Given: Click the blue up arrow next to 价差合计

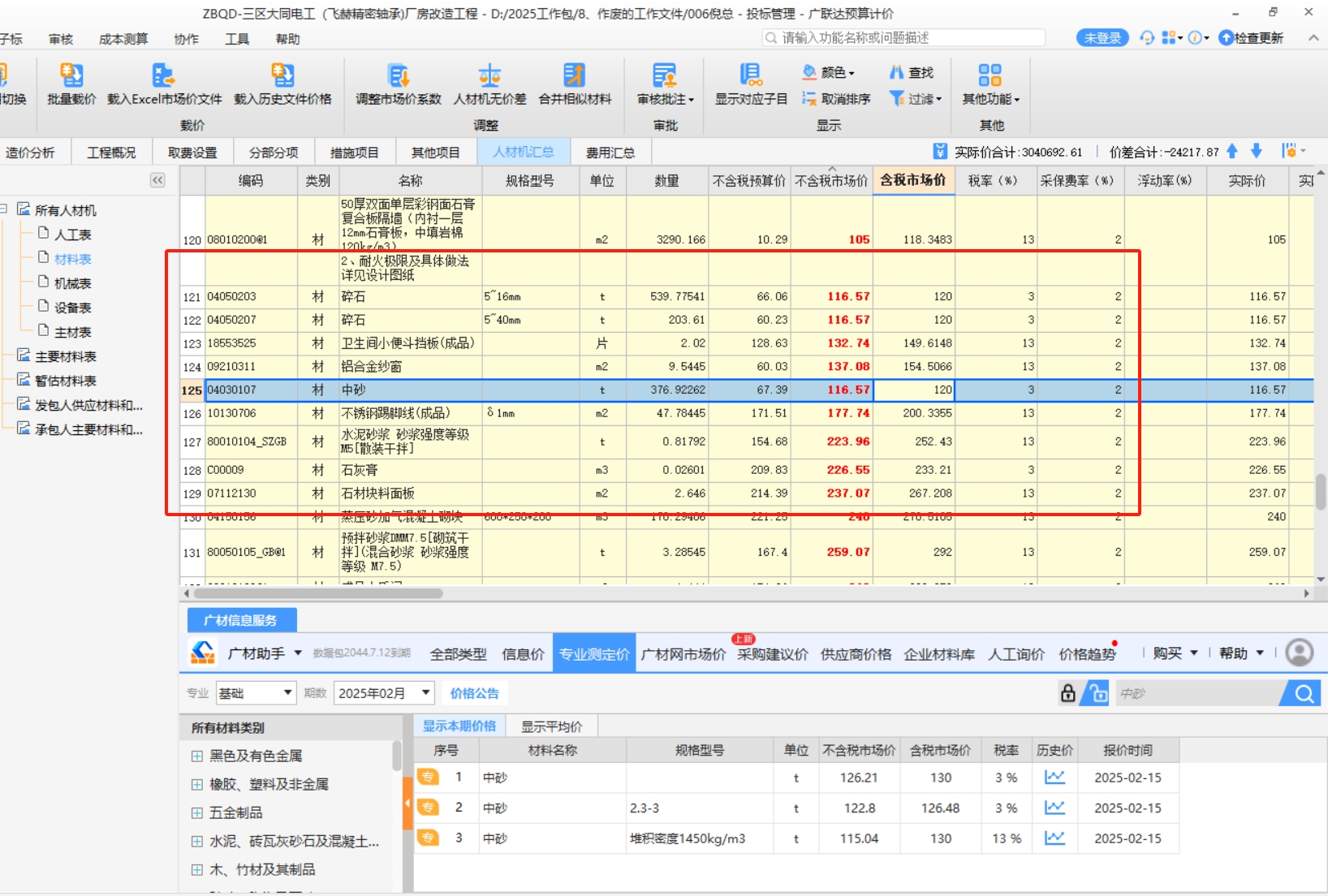Looking at the screenshot, I should tap(1232, 151).
